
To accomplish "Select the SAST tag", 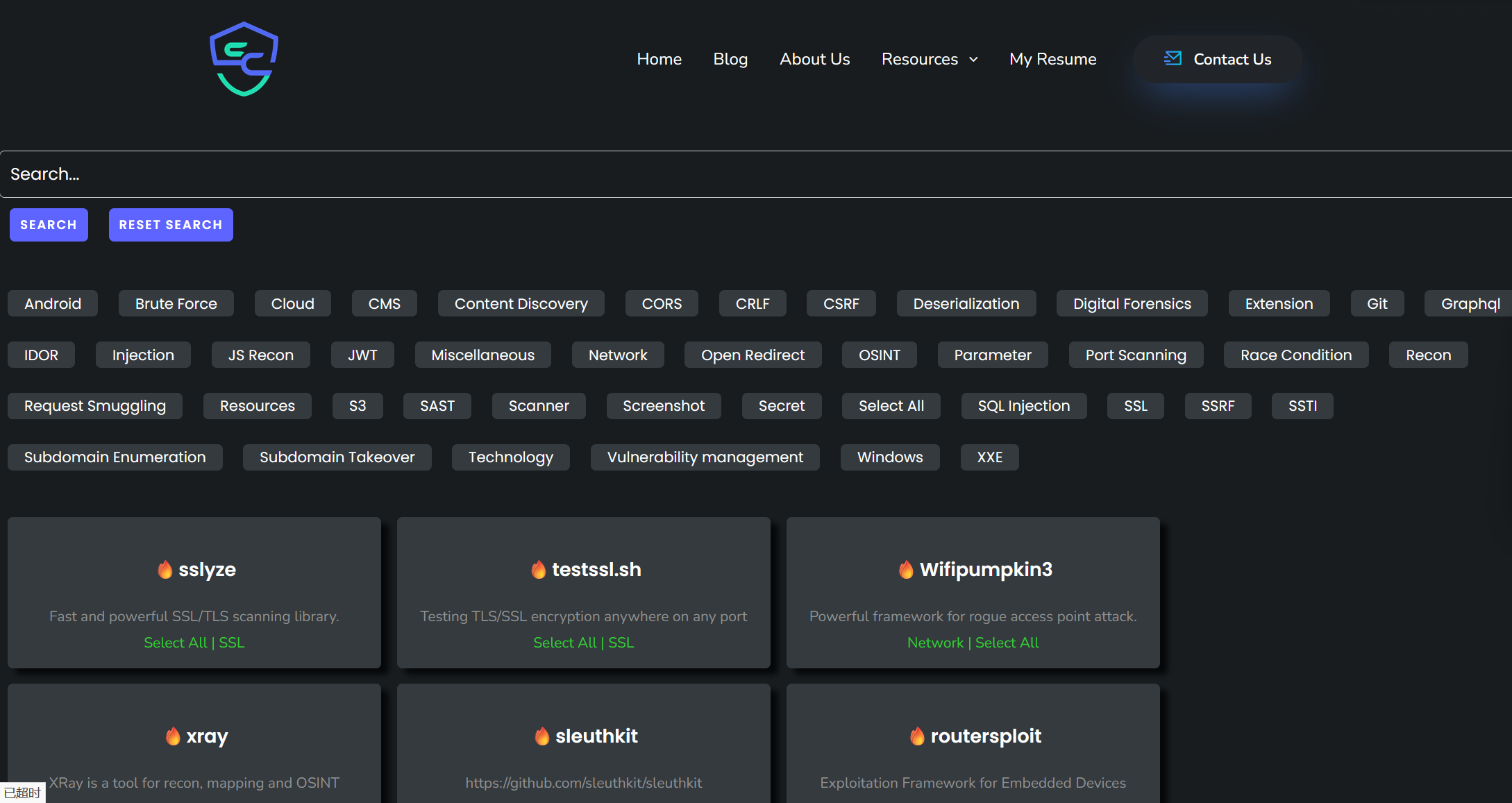I will pos(437,406).
